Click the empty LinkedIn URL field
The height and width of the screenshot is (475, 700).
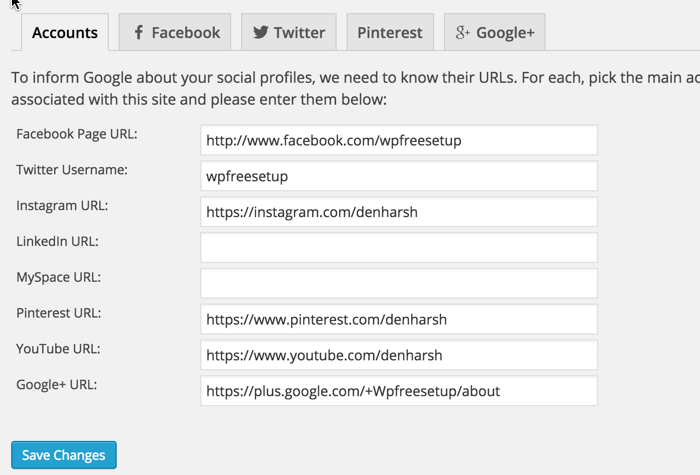point(398,248)
